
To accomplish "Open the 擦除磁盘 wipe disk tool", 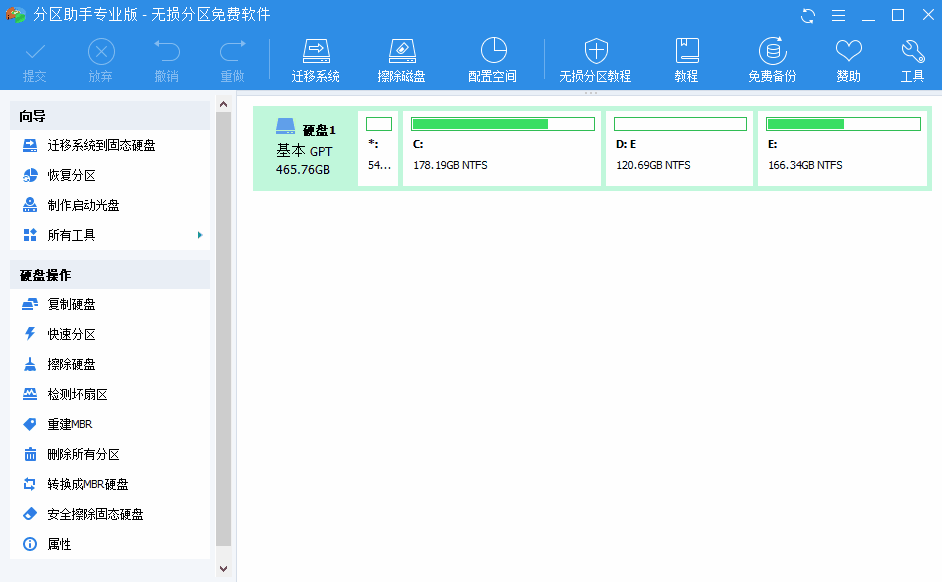I will tap(402, 60).
